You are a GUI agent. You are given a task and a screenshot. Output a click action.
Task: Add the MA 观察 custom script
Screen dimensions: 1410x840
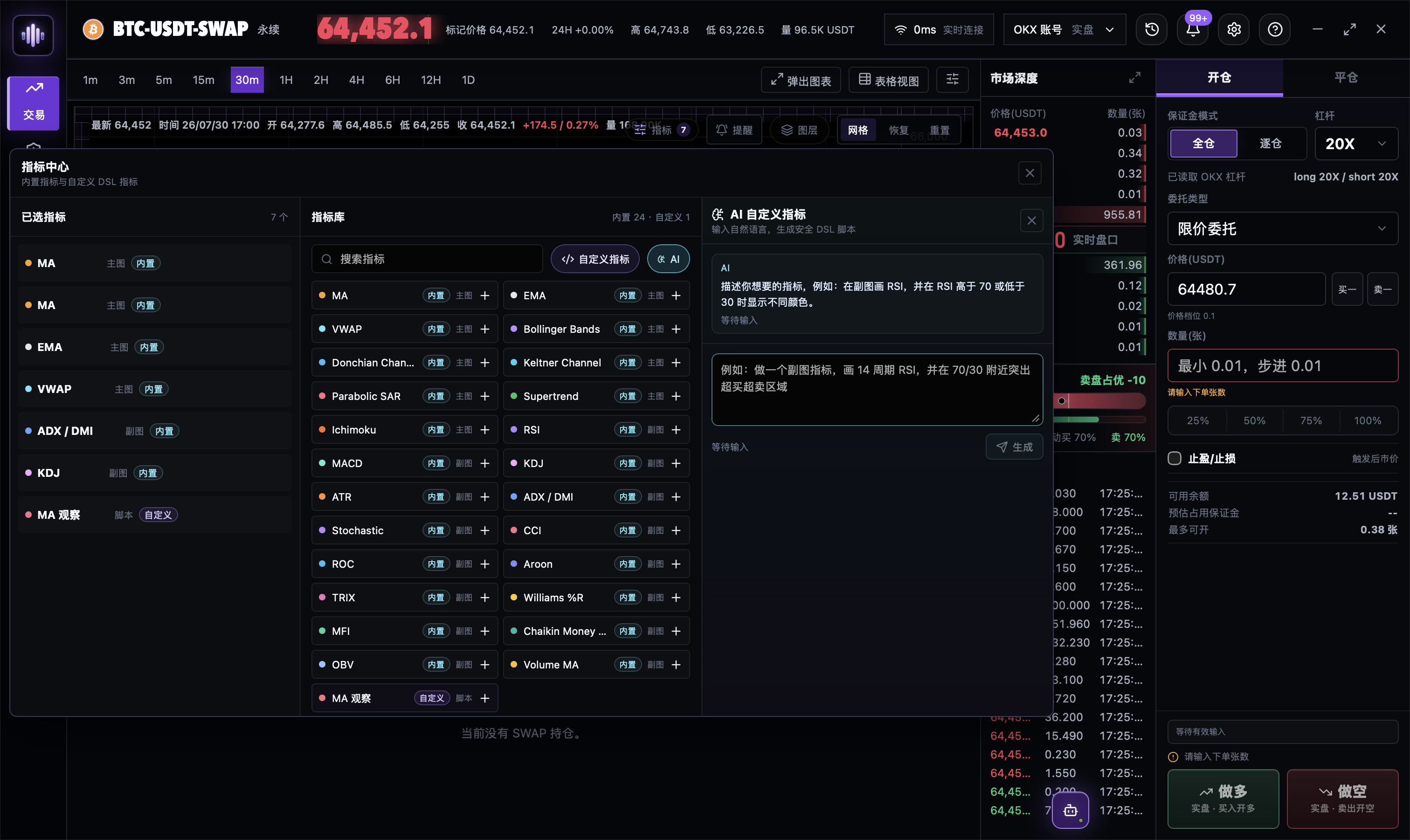pyautogui.click(x=484, y=698)
